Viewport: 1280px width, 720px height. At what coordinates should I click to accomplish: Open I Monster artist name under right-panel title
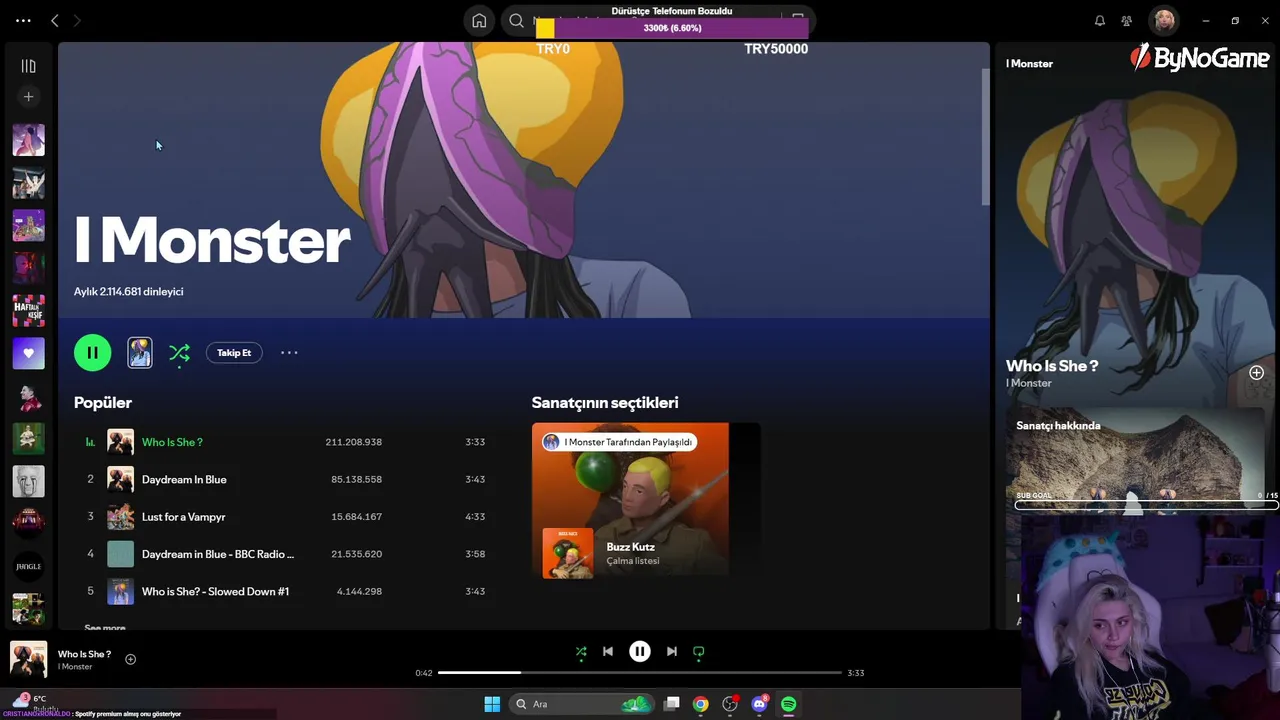(1029, 383)
